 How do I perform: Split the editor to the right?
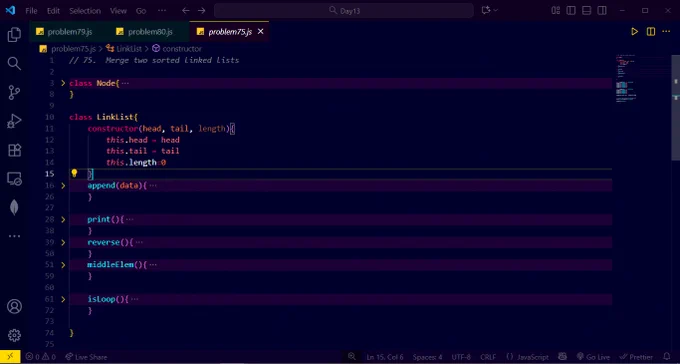(x=651, y=31)
